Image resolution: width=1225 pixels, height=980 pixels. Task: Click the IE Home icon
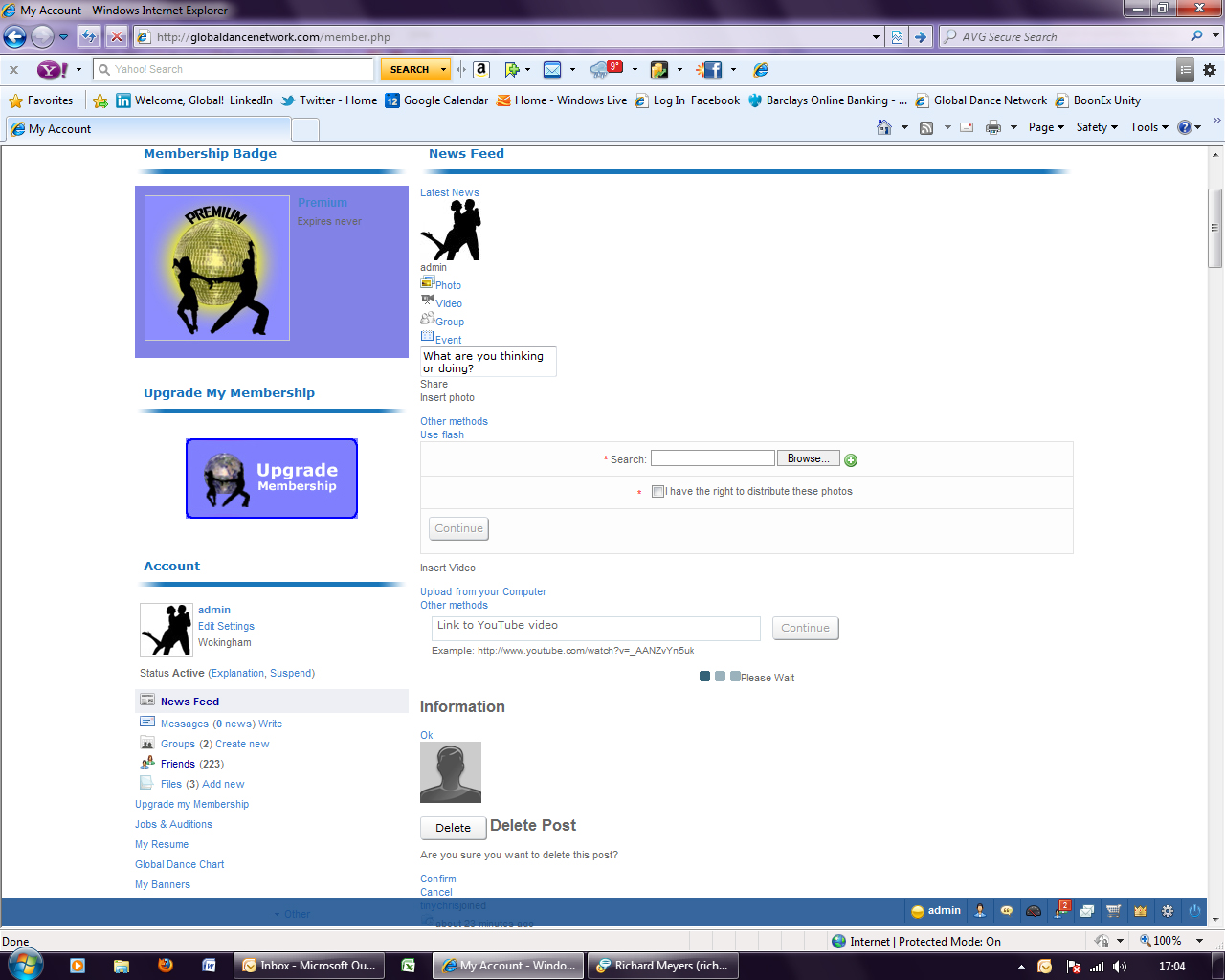point(884,127)
